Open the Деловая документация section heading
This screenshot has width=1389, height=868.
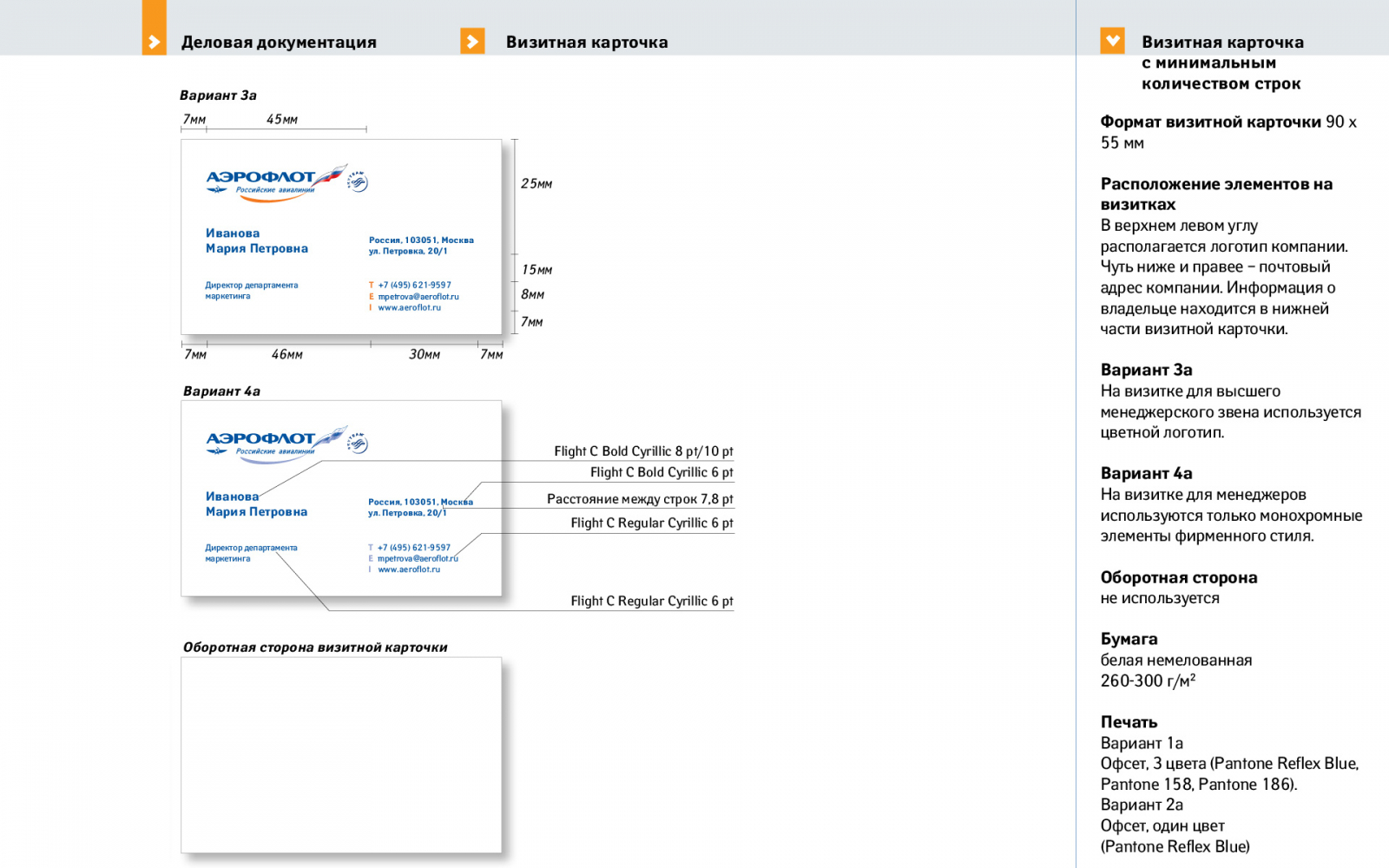tap(279, 43)
